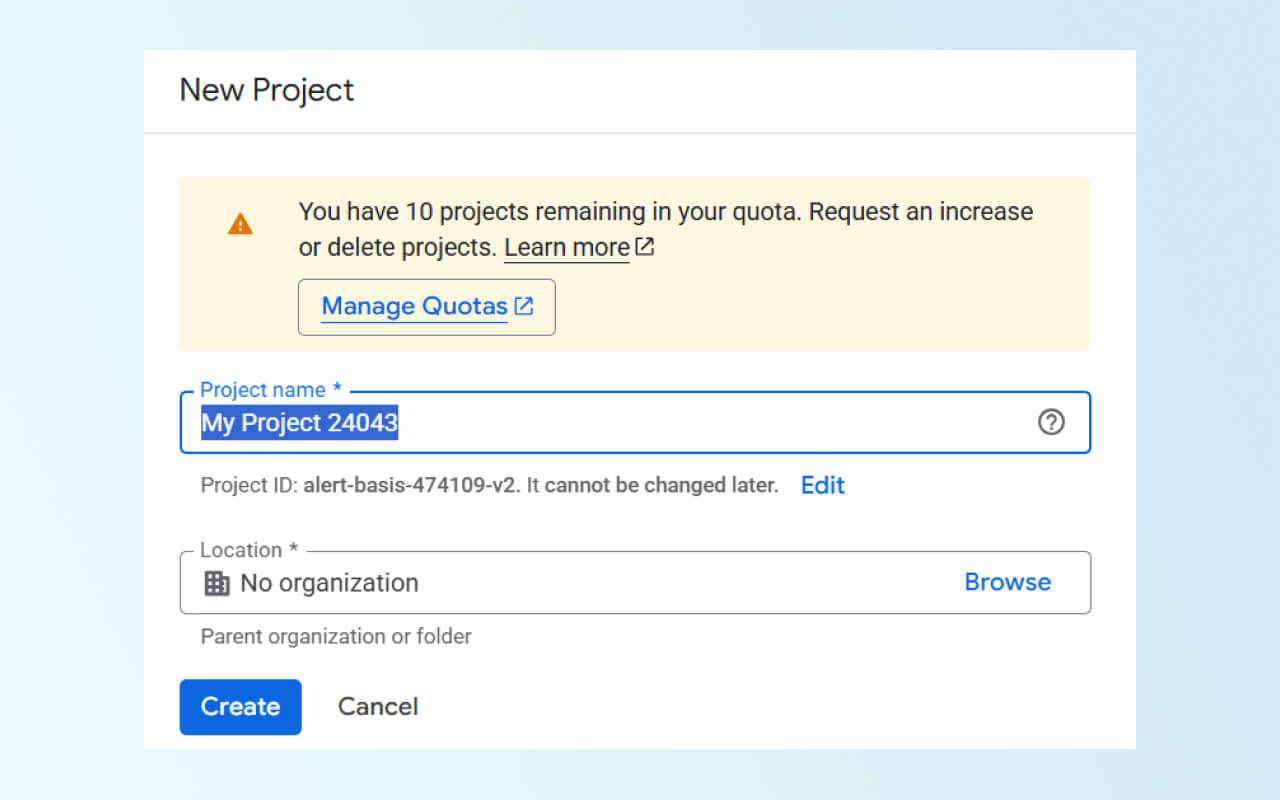Open the help tooltip for Project name
Viewport: 1280px width, 800px height.
pyautogui.click(x=1051, y=422)
